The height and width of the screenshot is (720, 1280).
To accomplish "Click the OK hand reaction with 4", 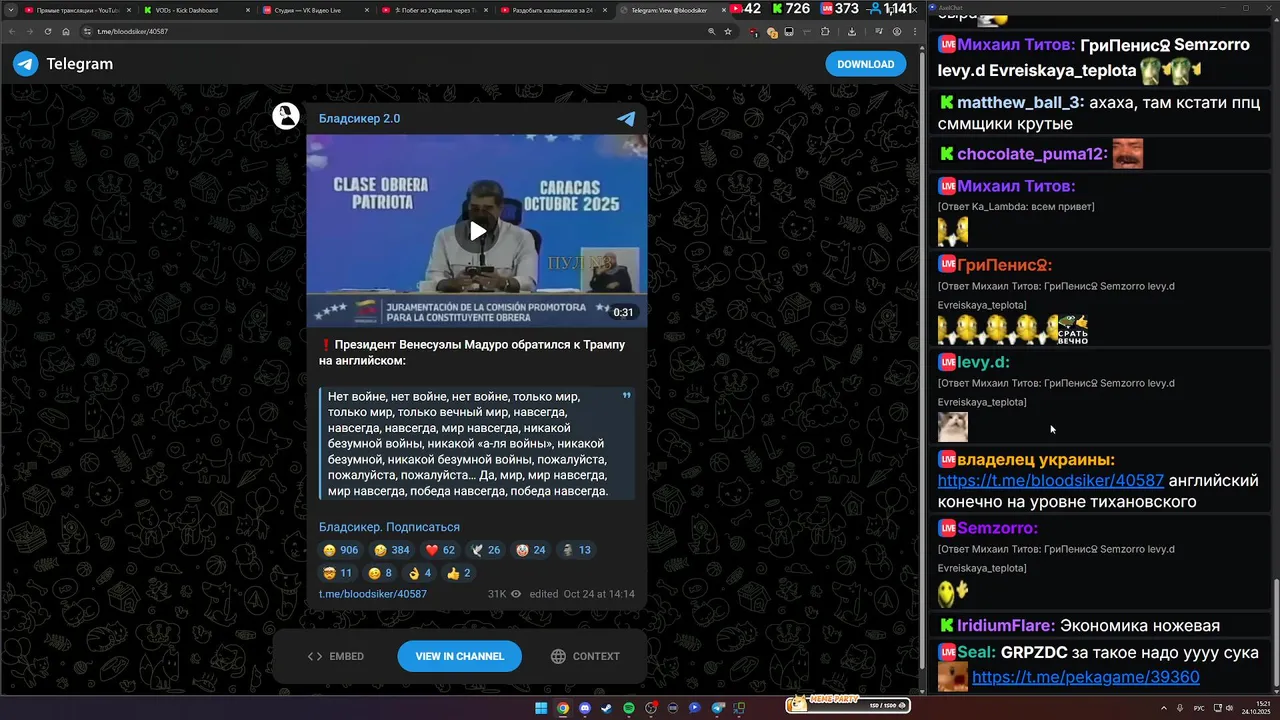I will [x=419, y=573].
